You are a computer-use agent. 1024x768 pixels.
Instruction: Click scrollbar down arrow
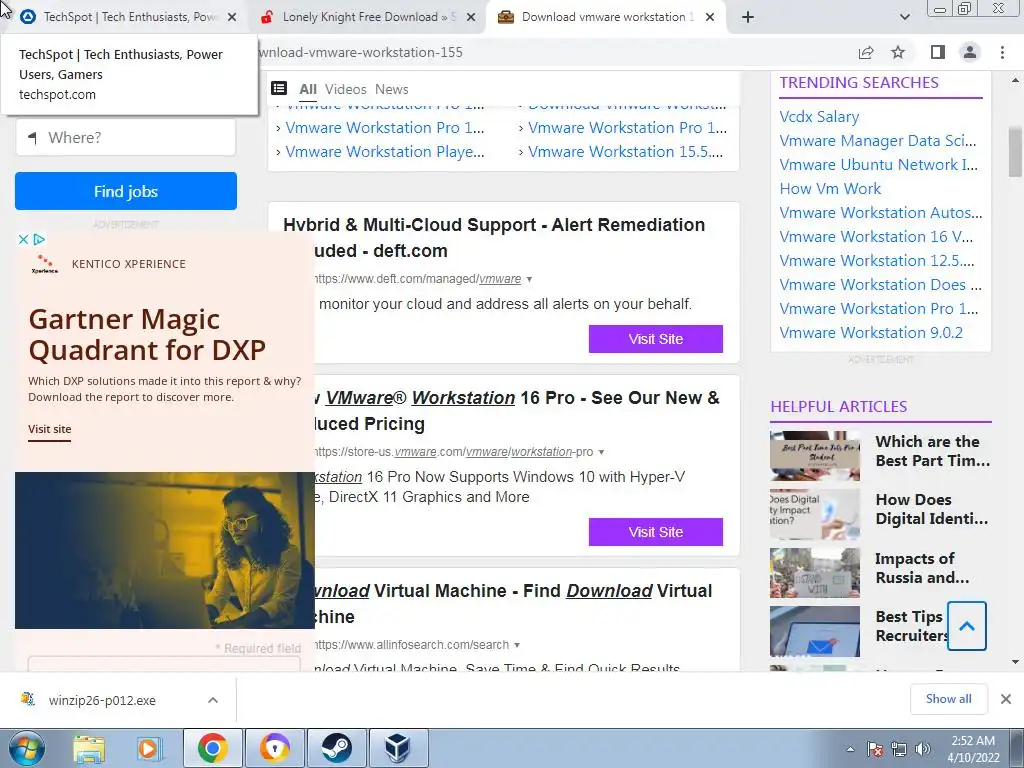tap(1015, 662)
